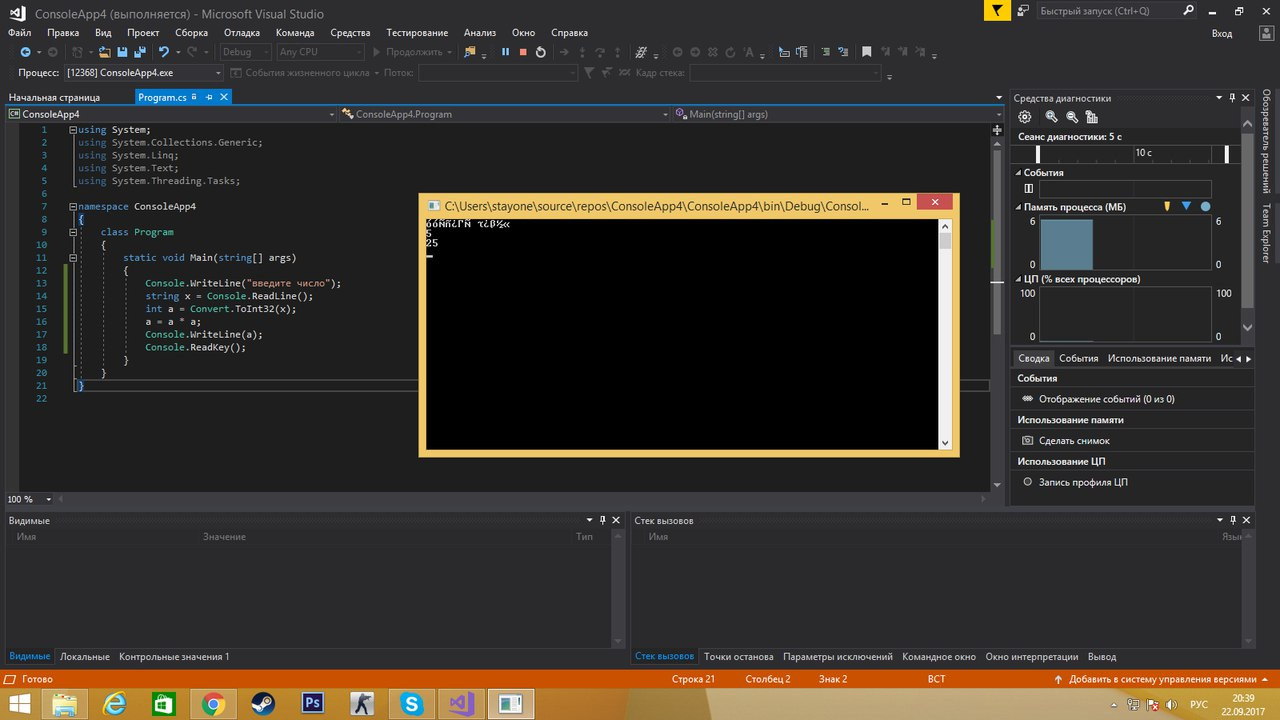Image resolution: width=1280 pixels, height=720 pixels.
Task: Zoom out on the diagnostics timeline
Action: click(x=1071, y=117)
